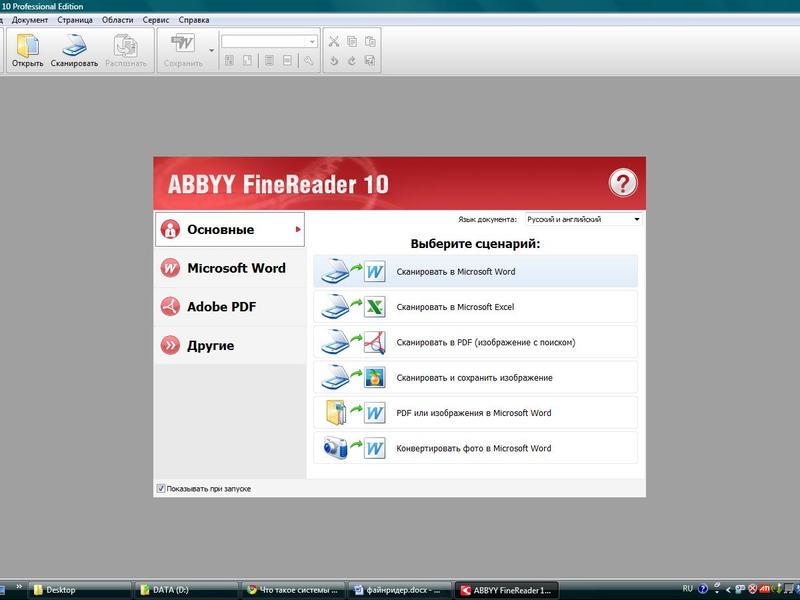Click the Сохранить Word icon in the toolbar
This screenshot has width=800, height=600.
click(183, 44)
